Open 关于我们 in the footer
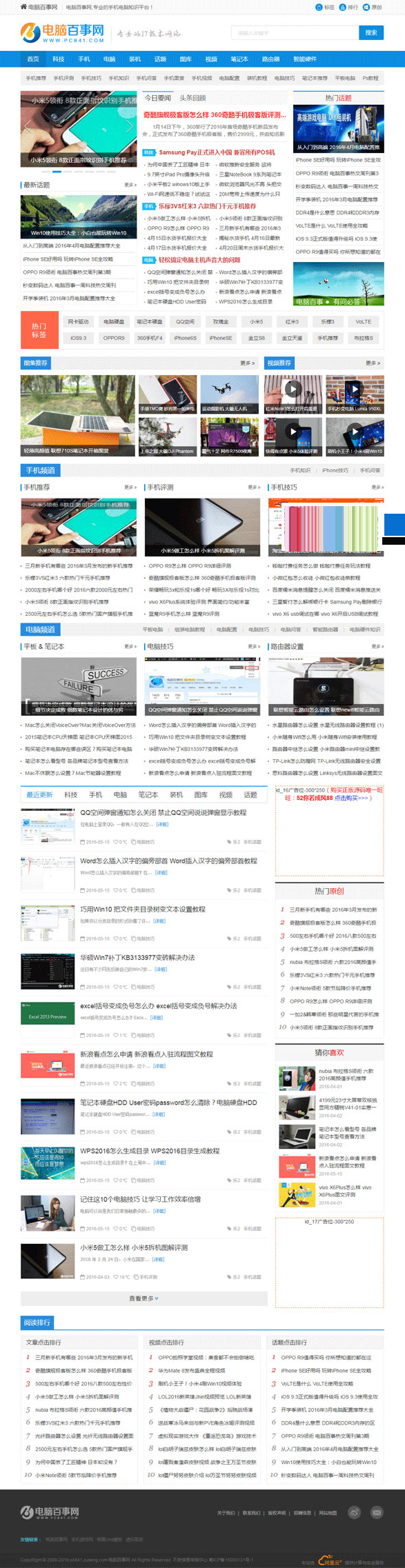 pyautogui.click(x=226, y=1513)
